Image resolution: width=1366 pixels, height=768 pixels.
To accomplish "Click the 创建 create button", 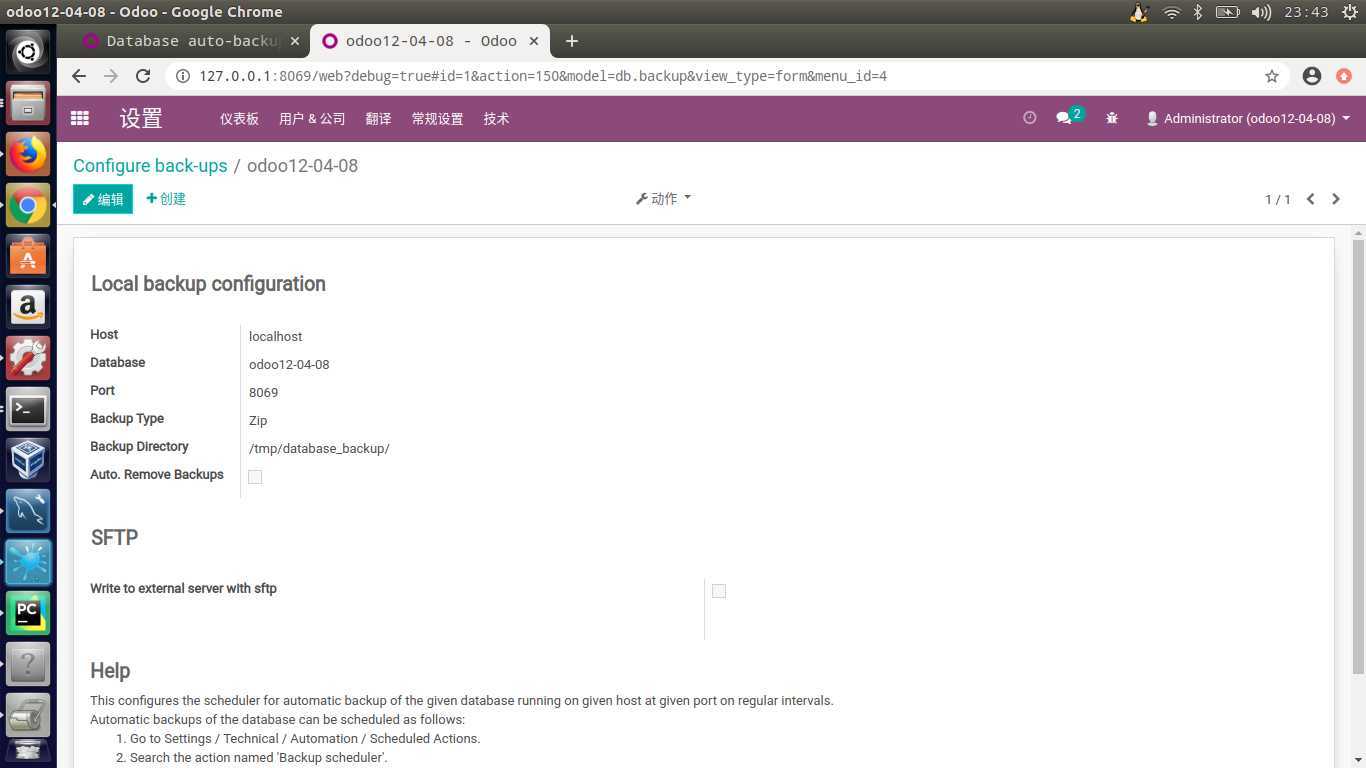I will (166, 199).
